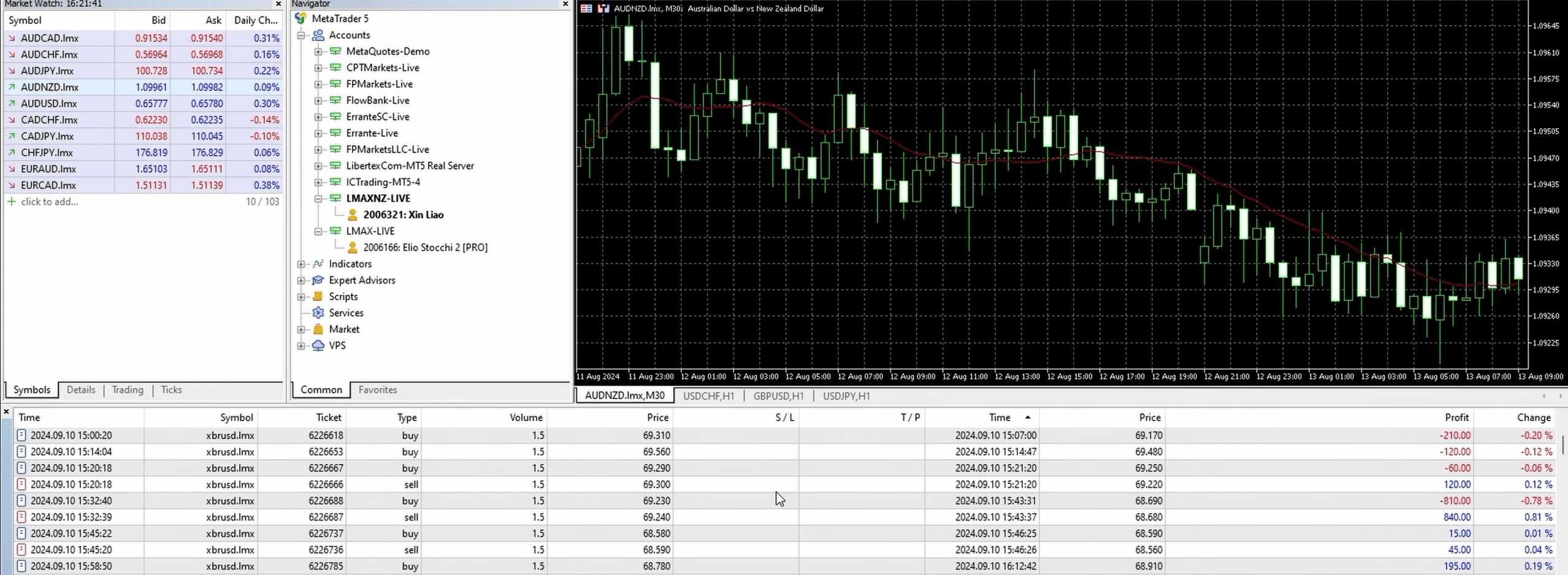Click the user icon for 2006321: Xin Liao

point(353,215)
